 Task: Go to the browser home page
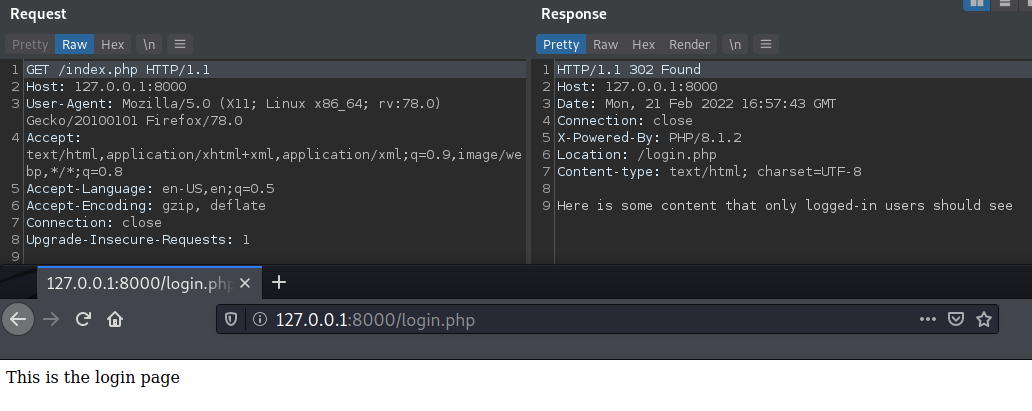click(x=115, y=319)
